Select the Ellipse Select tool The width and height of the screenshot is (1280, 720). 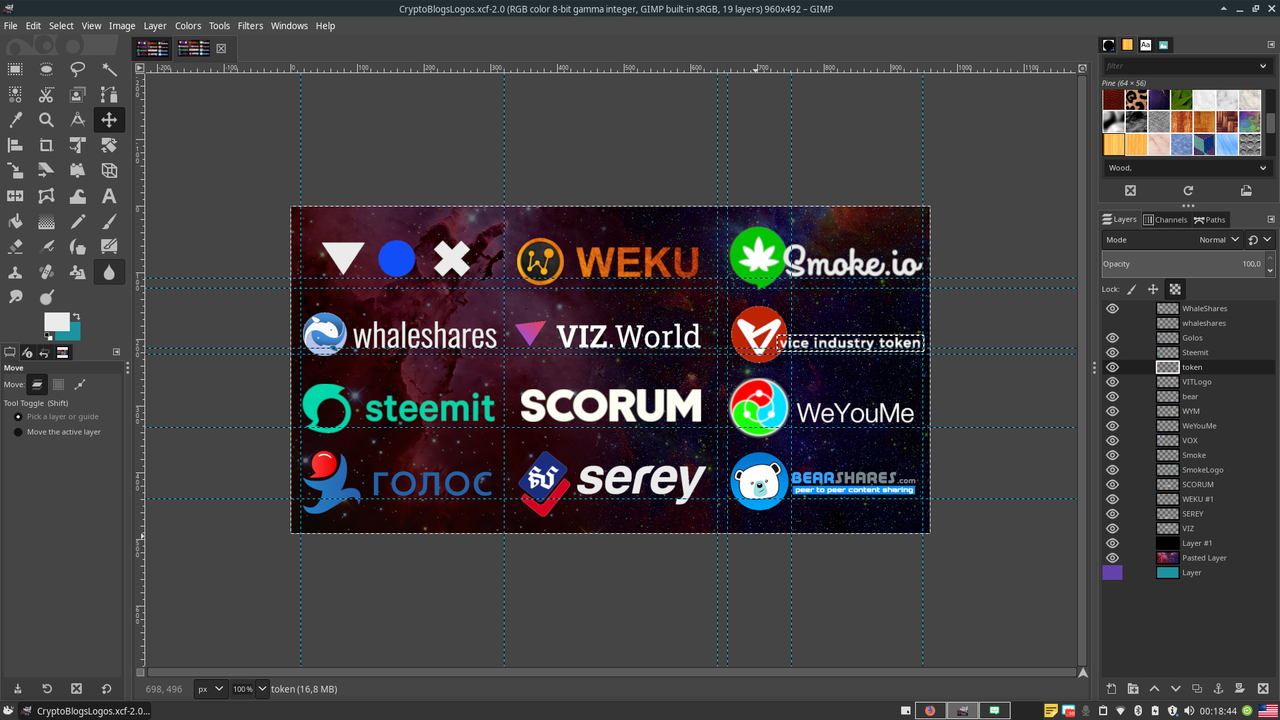46,69
